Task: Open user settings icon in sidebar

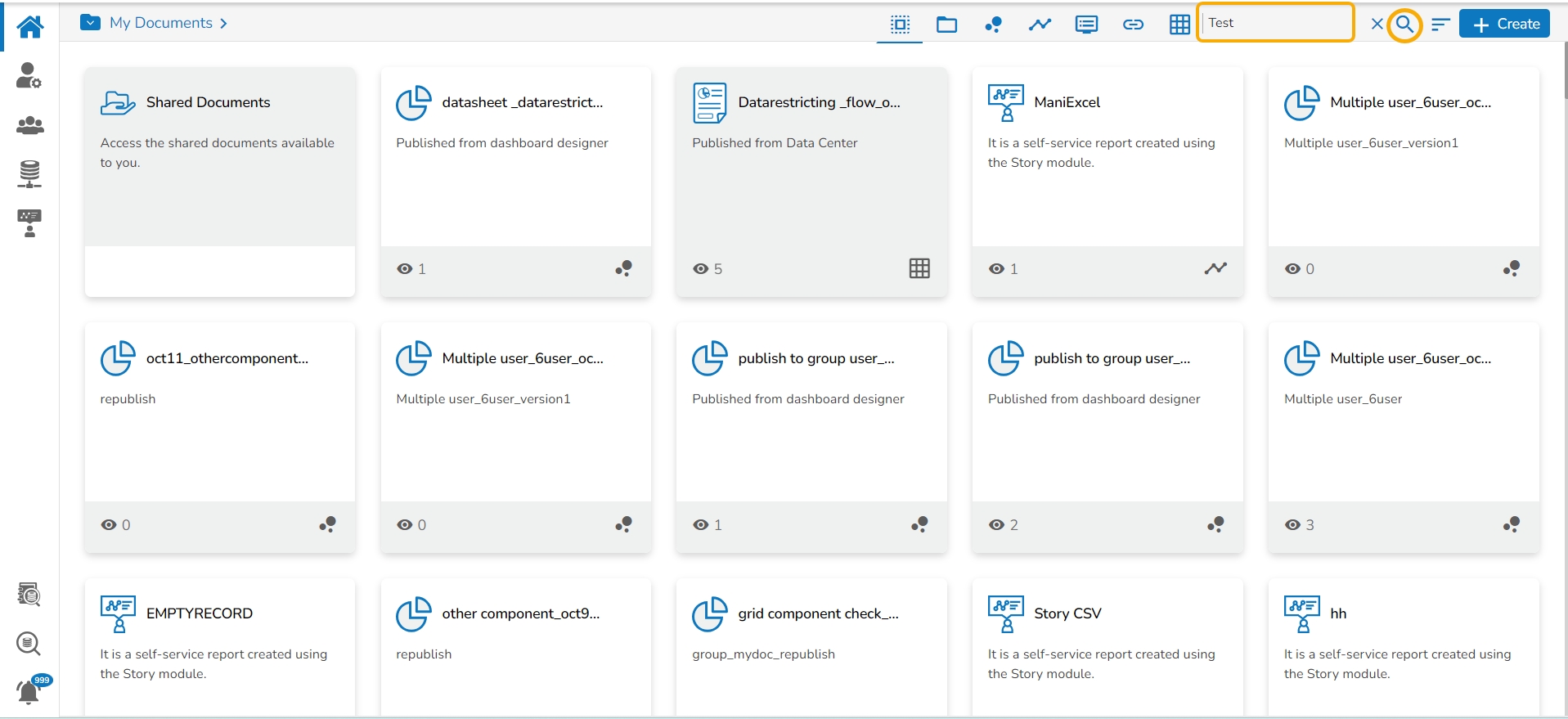Action: coord(29,76)
